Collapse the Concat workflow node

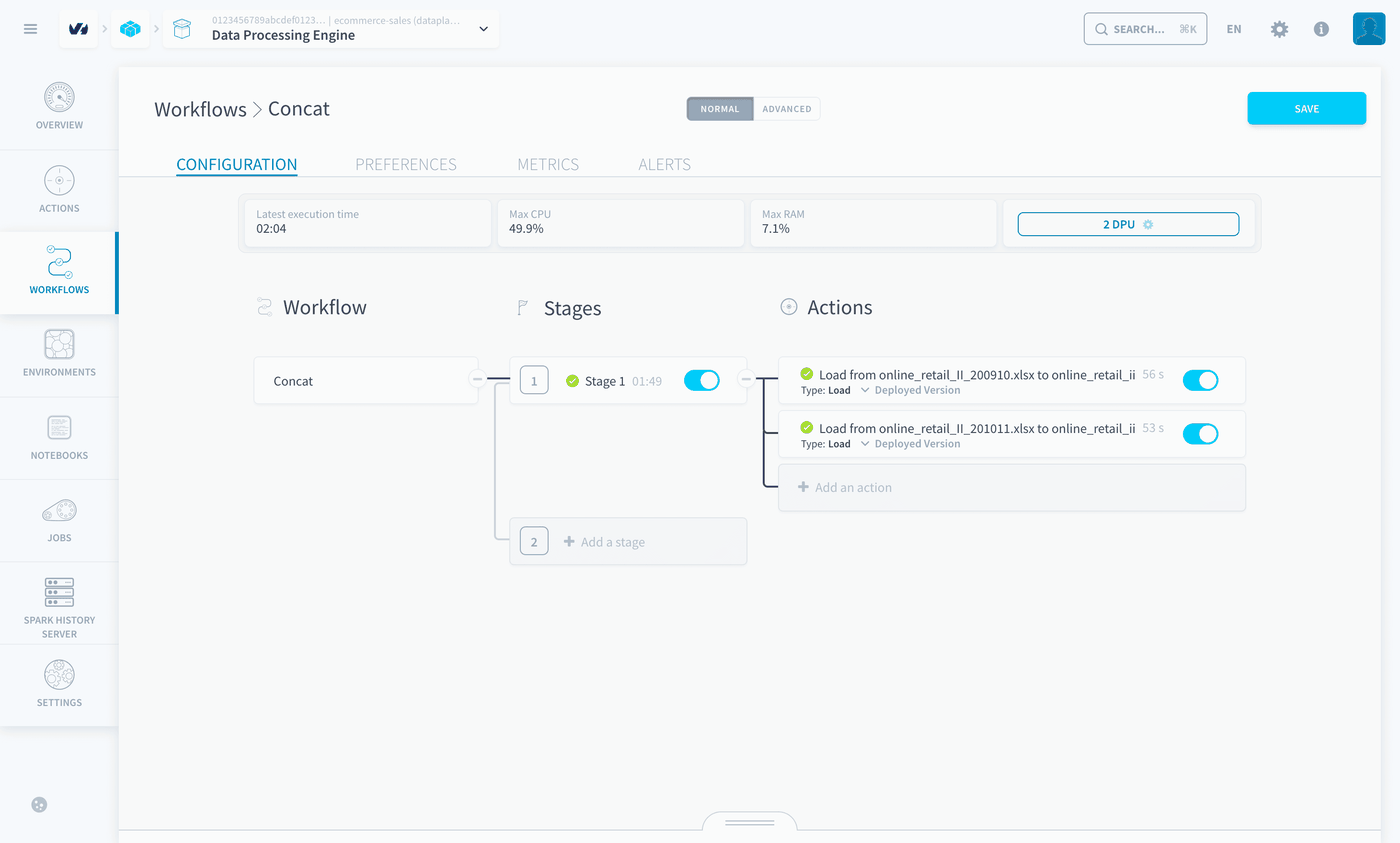coord(477,379)
